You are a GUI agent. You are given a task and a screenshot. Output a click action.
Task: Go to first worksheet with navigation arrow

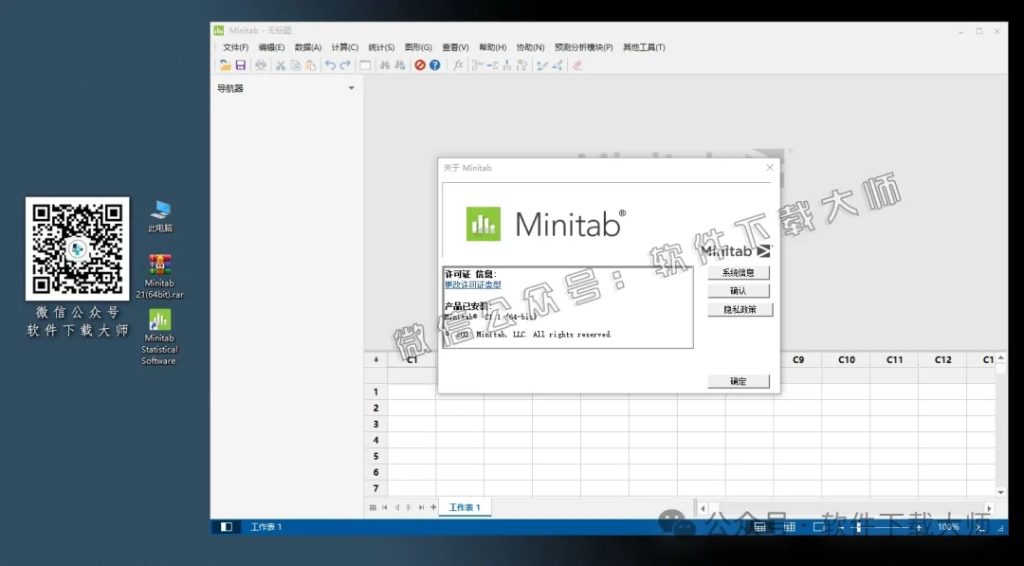[385, 507]
